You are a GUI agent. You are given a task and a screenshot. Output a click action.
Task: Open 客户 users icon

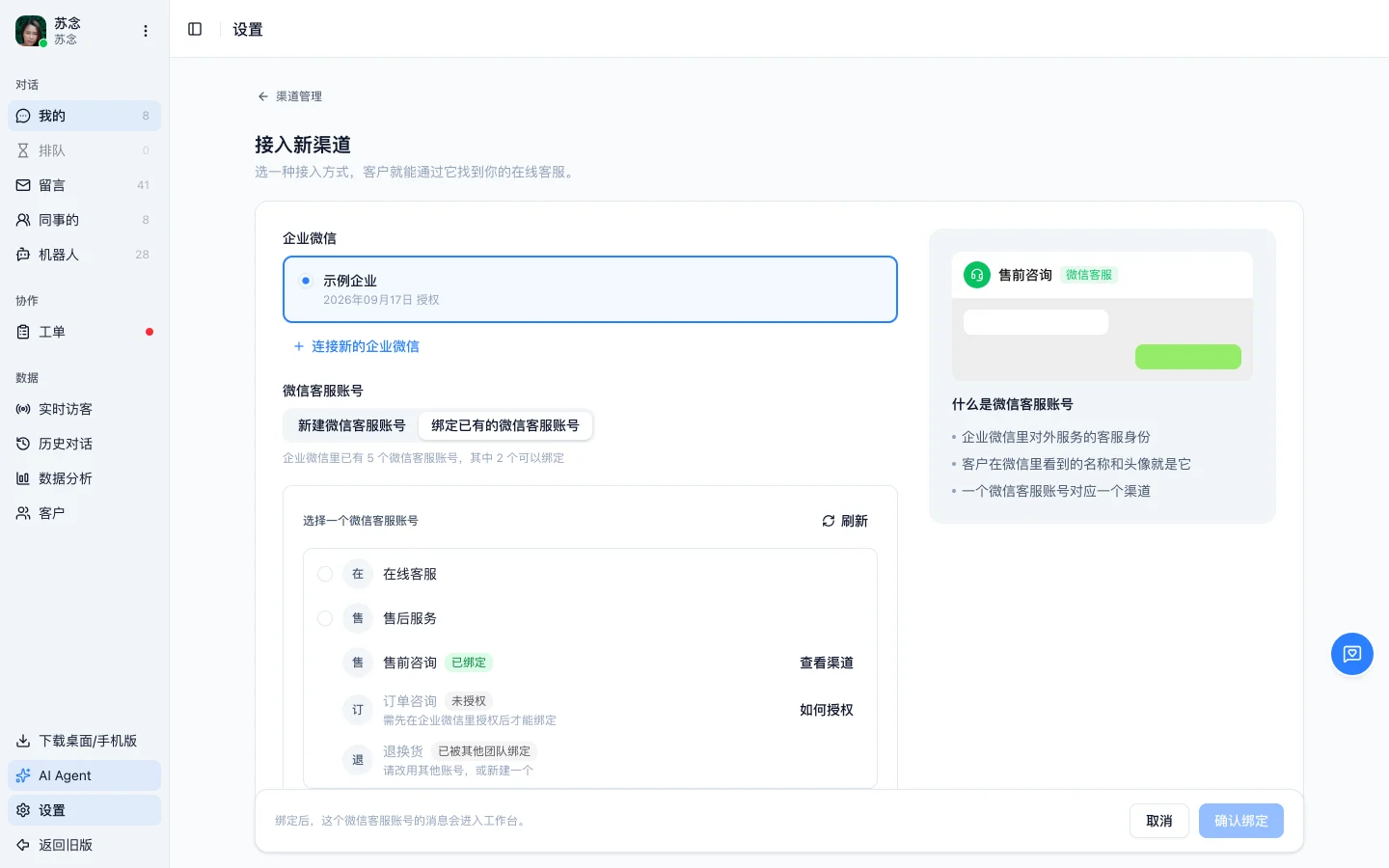coord(23,513)
